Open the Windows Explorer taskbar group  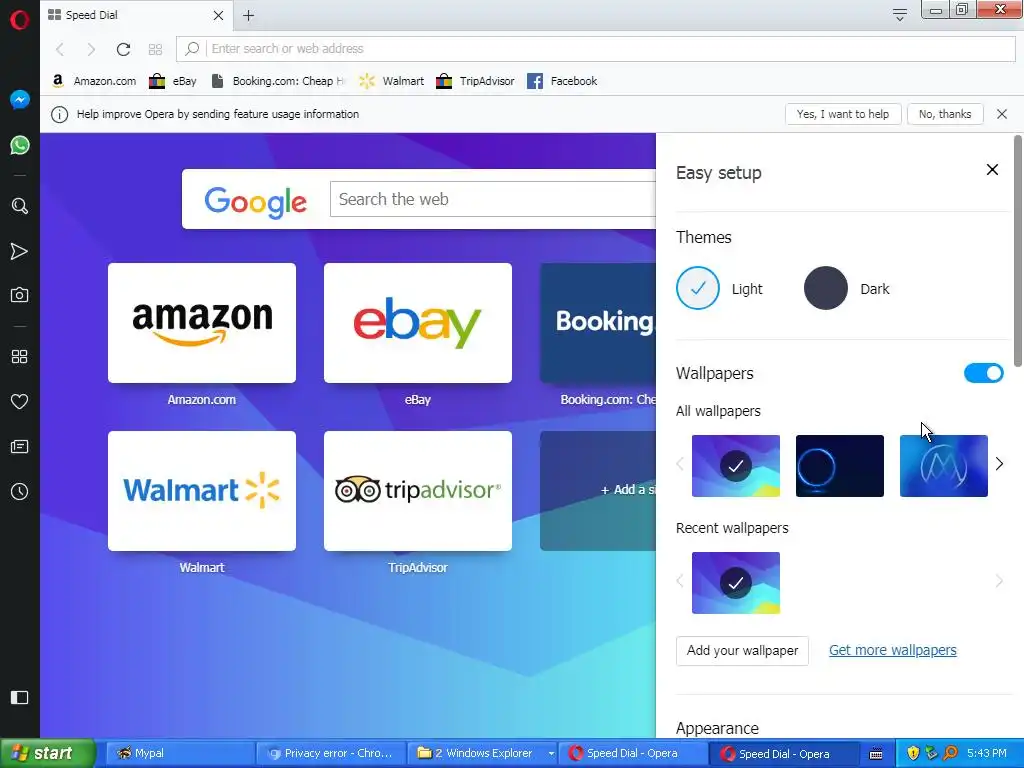(x=483, y=754)
